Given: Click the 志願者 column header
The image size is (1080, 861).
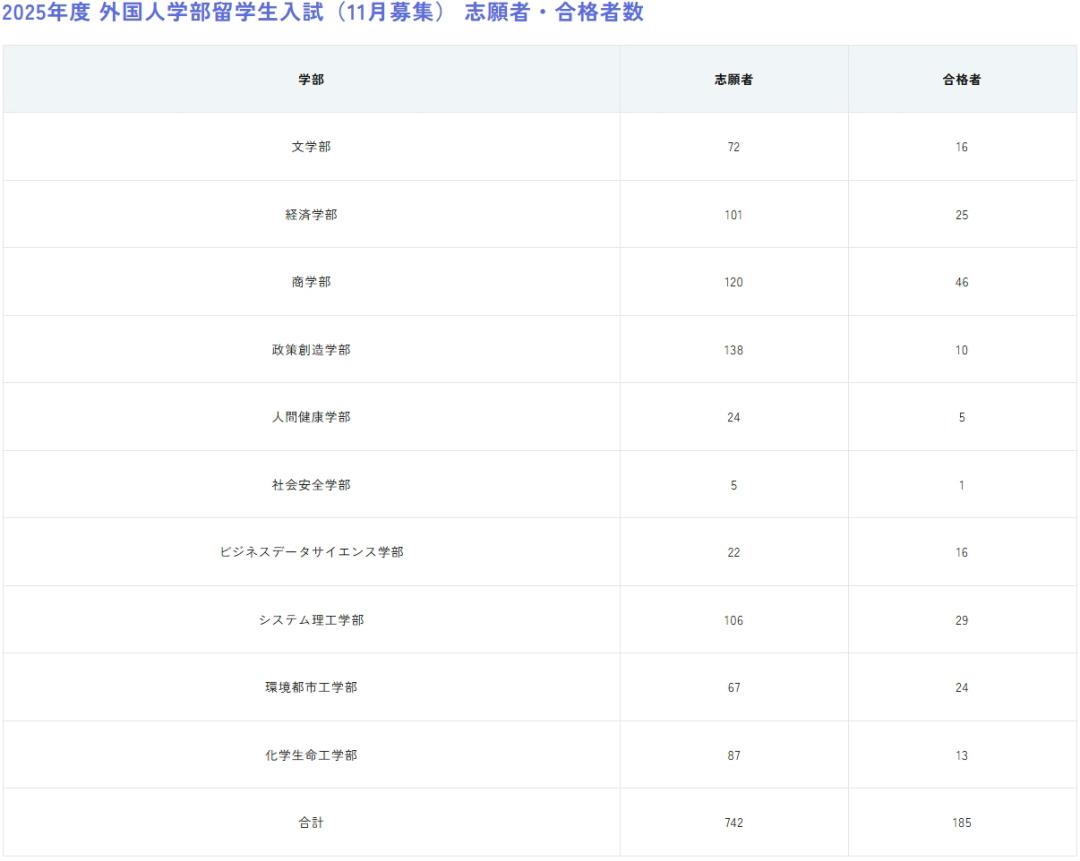Looking at the screenshot, I should coord(734,80).
